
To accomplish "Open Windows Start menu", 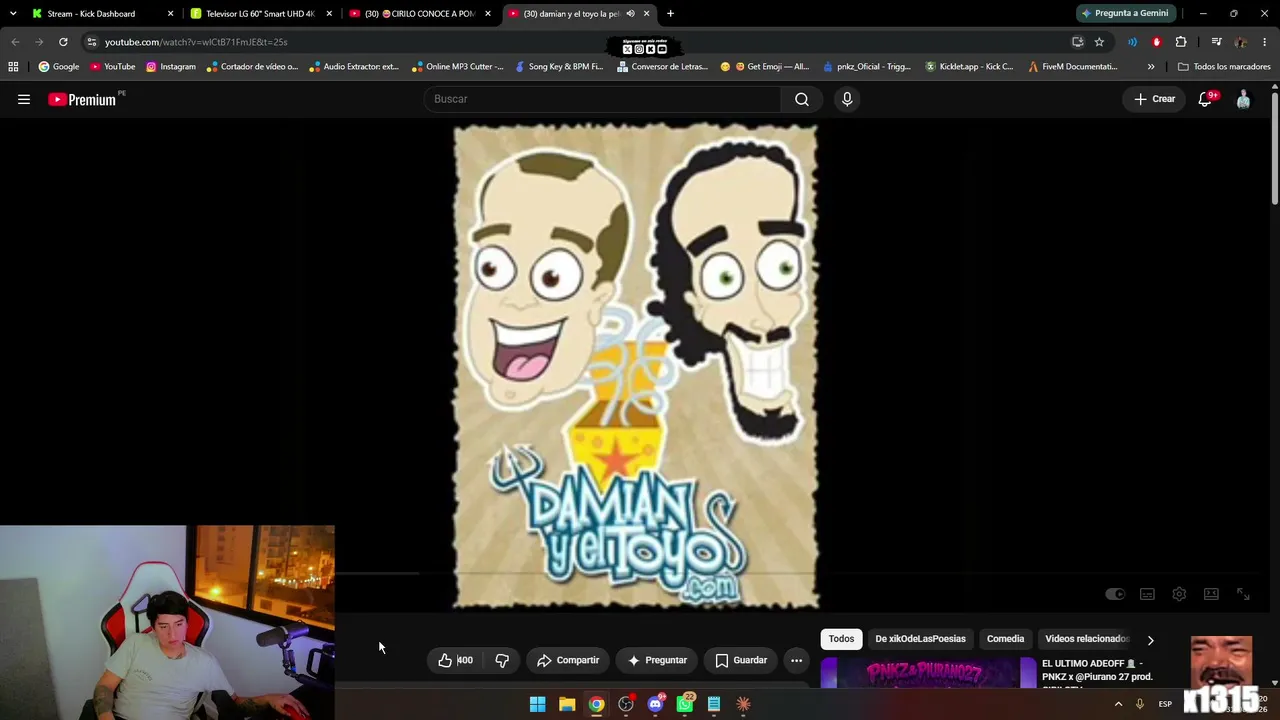I will tap(537, 704).
